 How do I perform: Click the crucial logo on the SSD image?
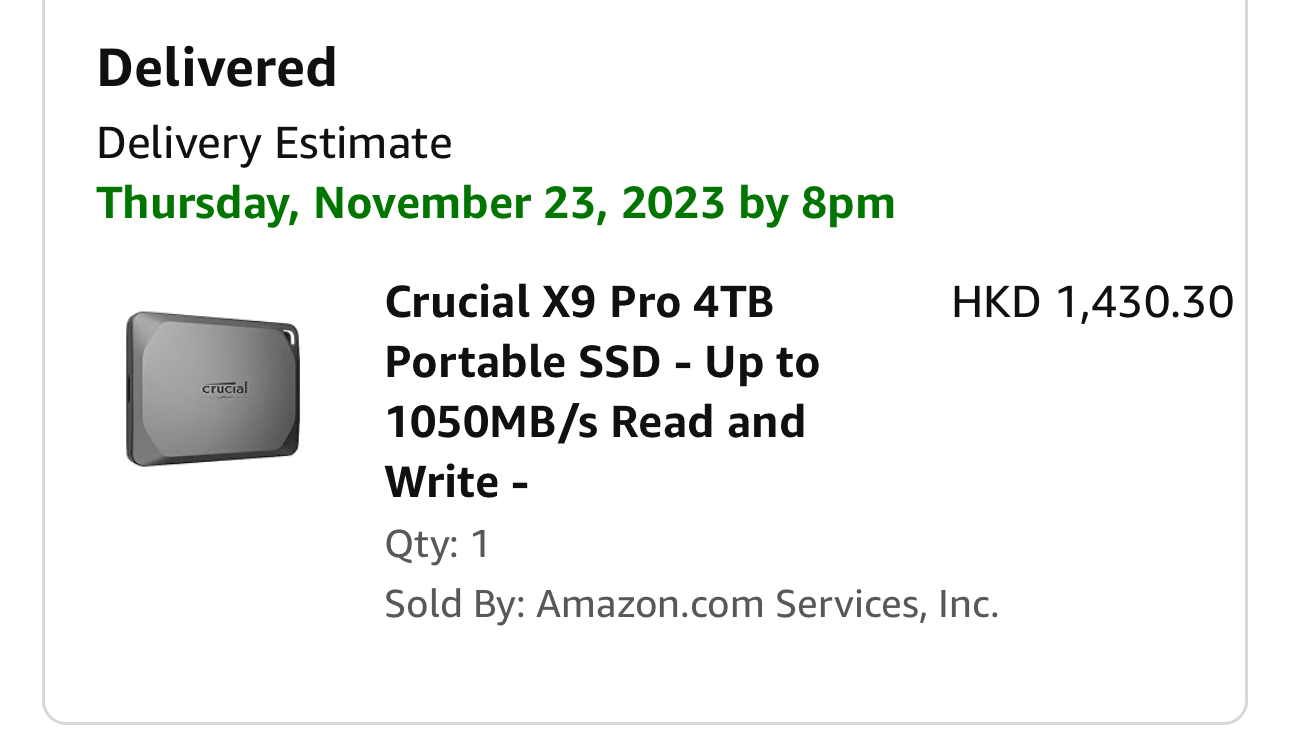[x=224, y=388]
